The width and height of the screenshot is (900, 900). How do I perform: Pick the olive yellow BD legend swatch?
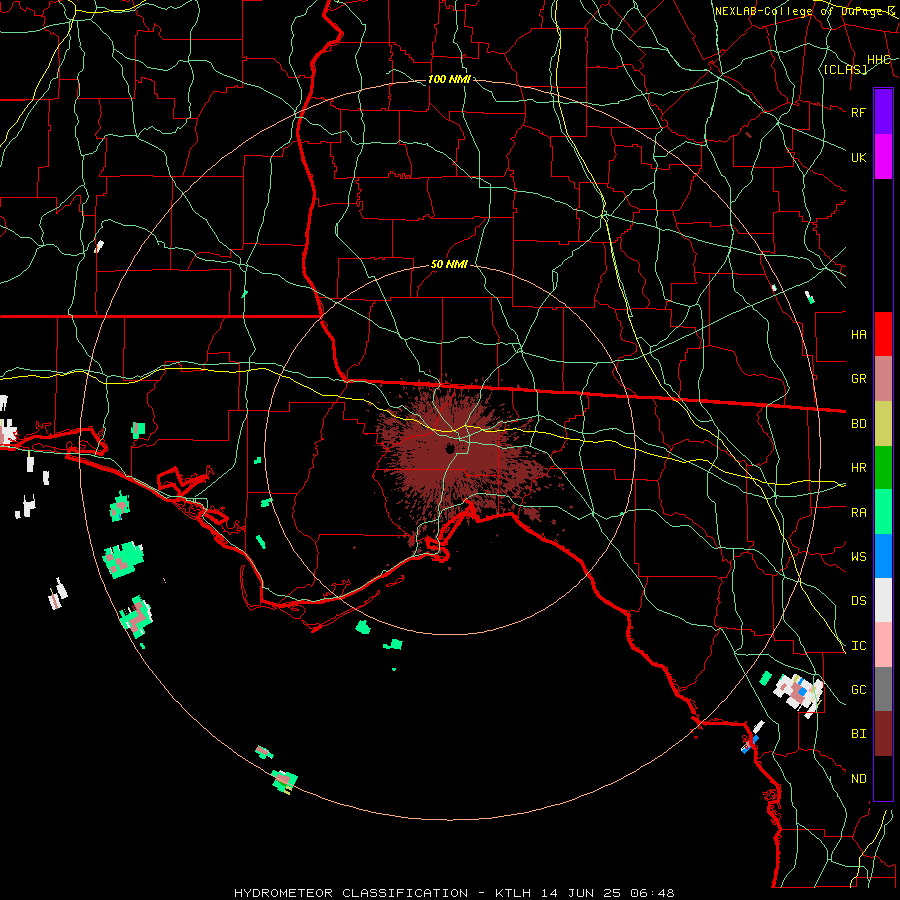click(883, 424)
